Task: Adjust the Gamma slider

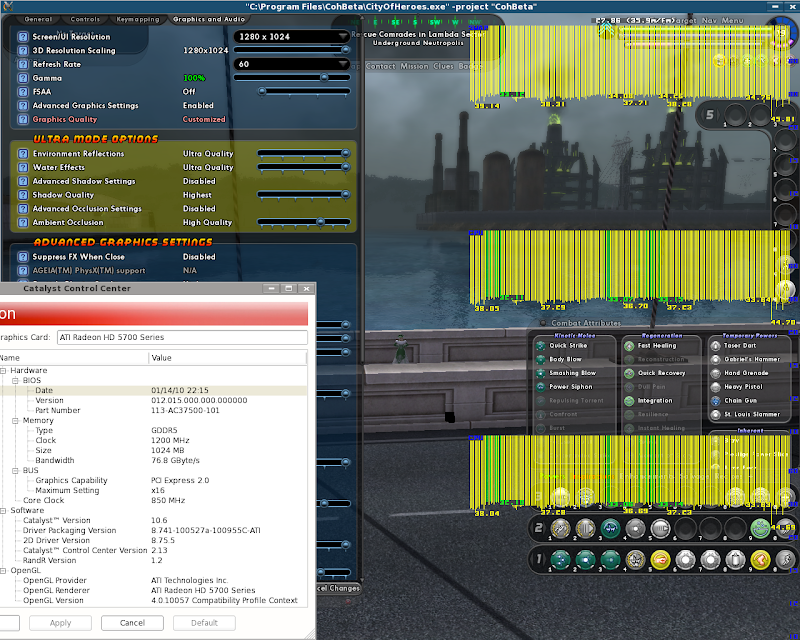Action: (x=322, y=78)
